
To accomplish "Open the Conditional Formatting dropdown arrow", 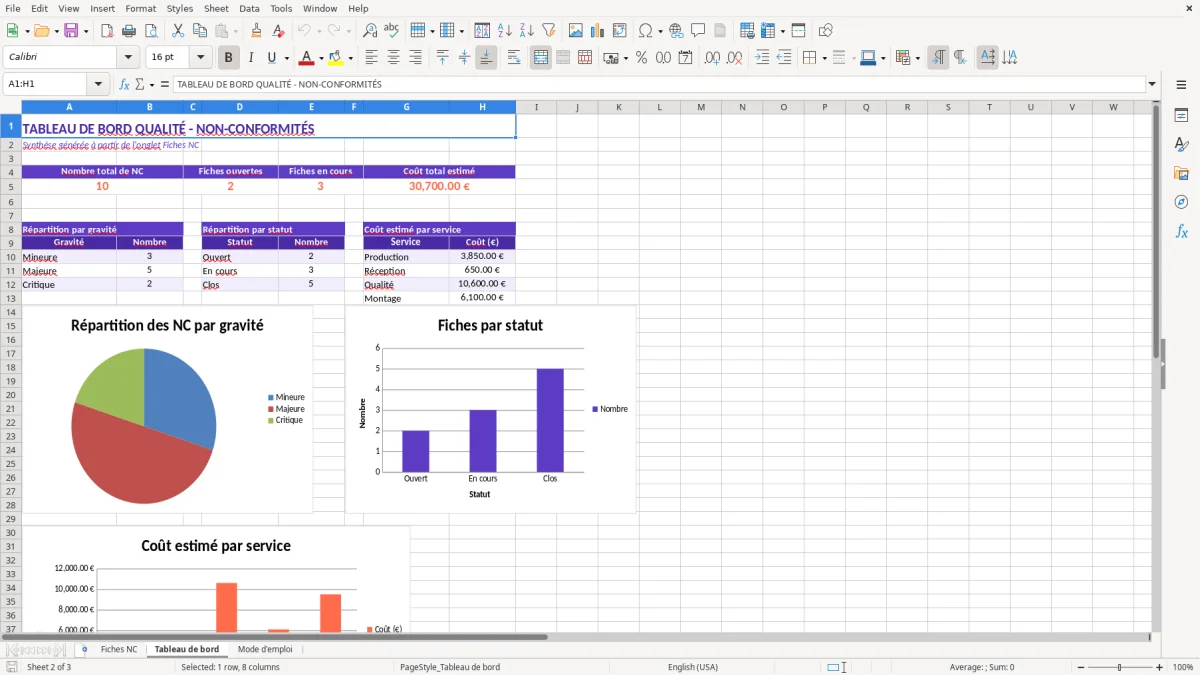I will tap(917, 58).
